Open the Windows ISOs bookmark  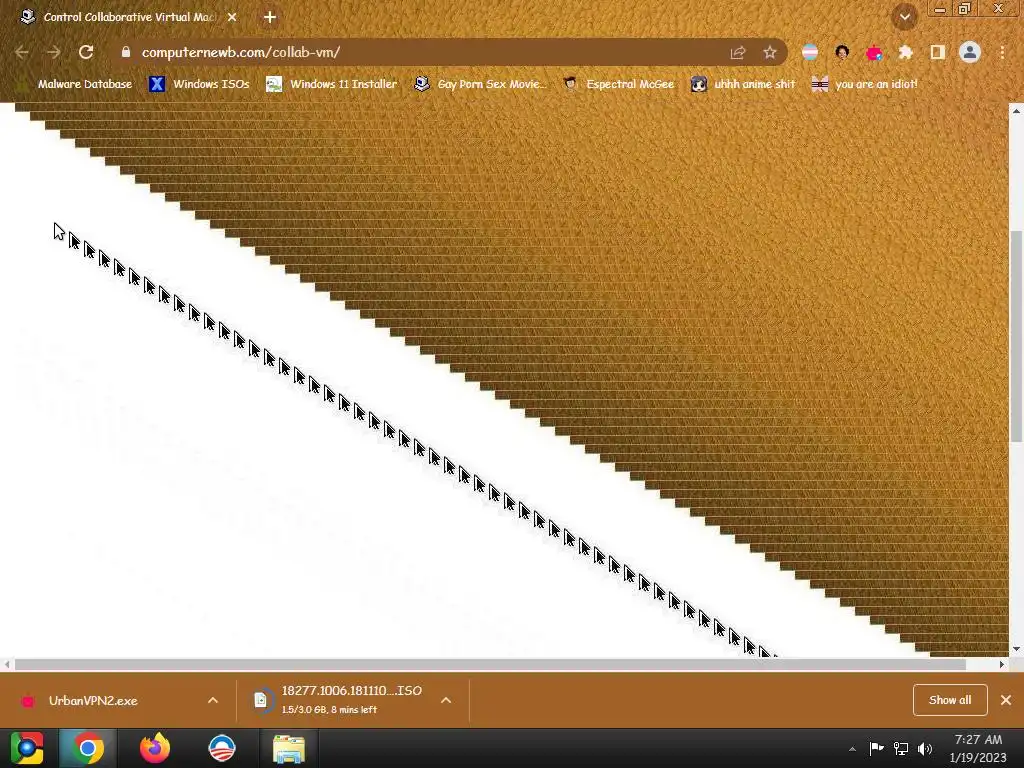(199, 84)
